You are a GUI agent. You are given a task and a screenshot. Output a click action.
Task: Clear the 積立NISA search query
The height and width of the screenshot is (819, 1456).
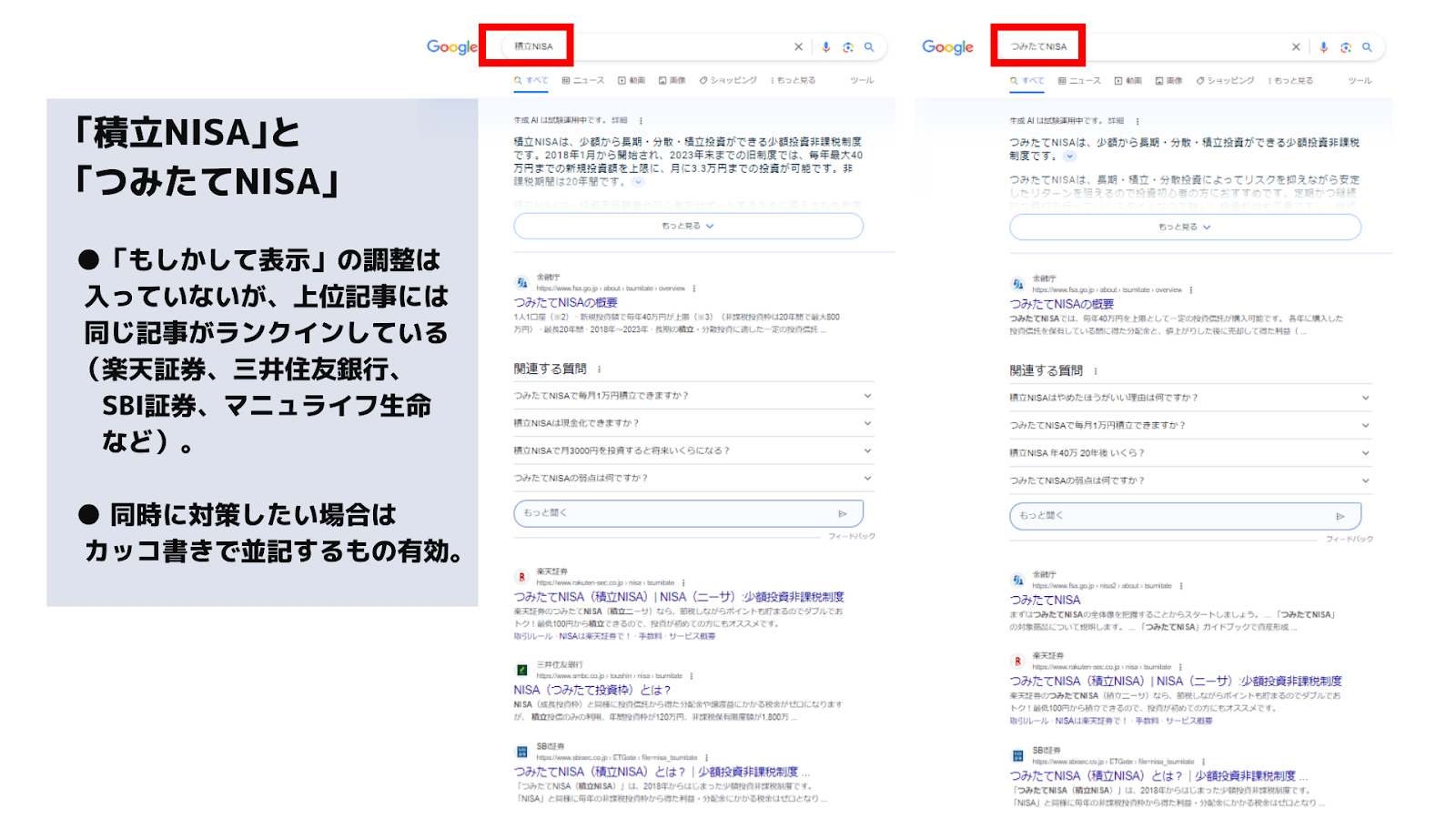tap(798, 47)
